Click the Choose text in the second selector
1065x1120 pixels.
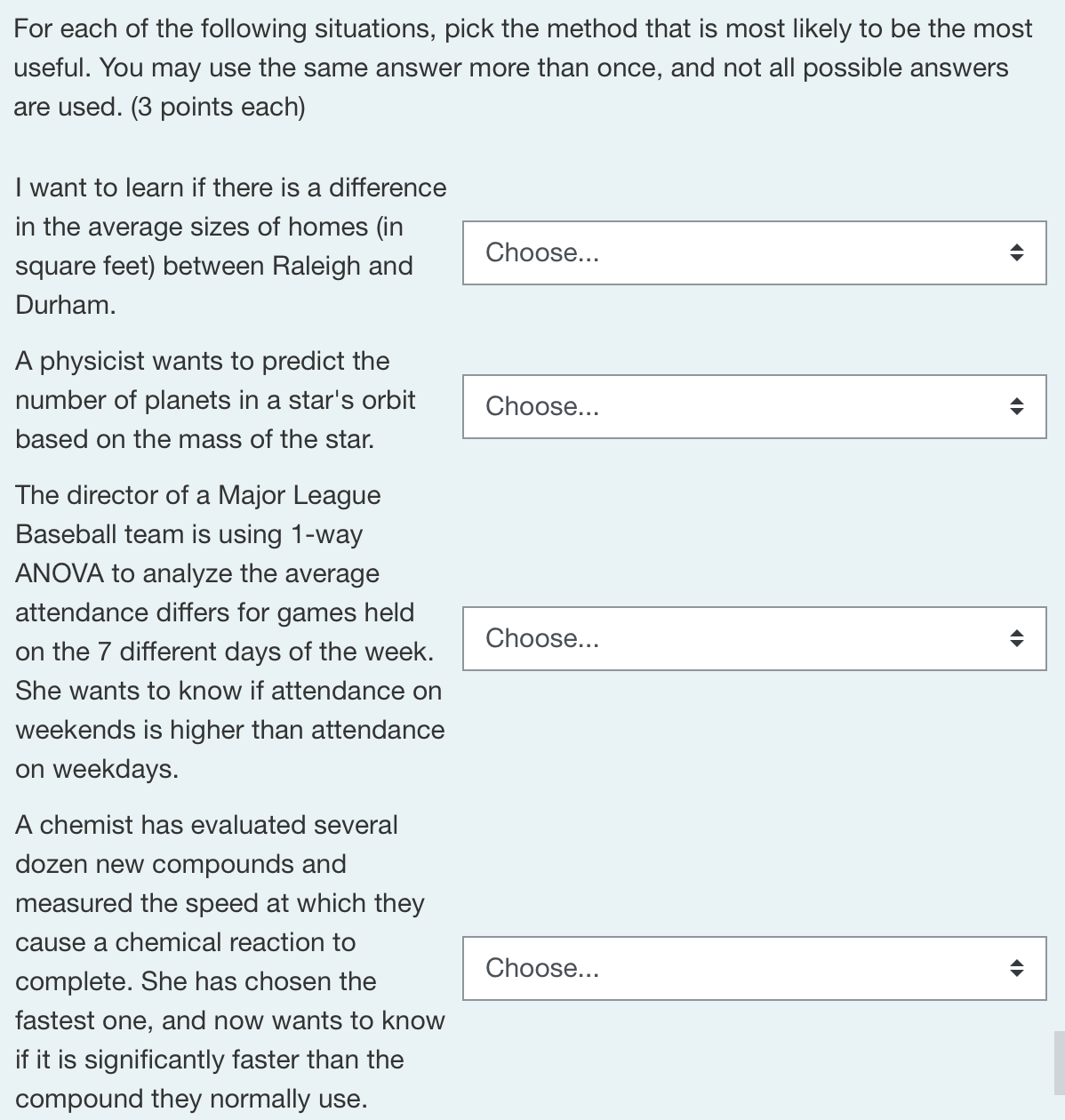pyautogui.click(x=542, y=406)
